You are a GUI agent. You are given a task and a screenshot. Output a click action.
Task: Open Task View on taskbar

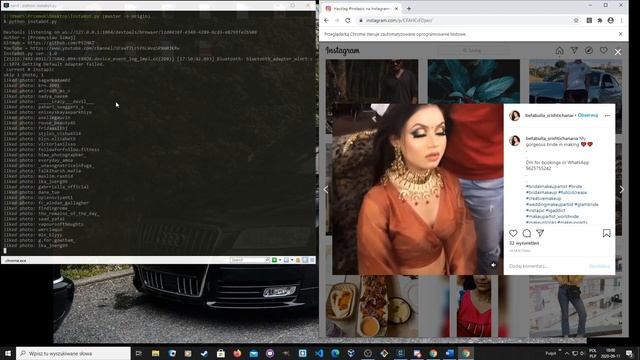point(138,353)
